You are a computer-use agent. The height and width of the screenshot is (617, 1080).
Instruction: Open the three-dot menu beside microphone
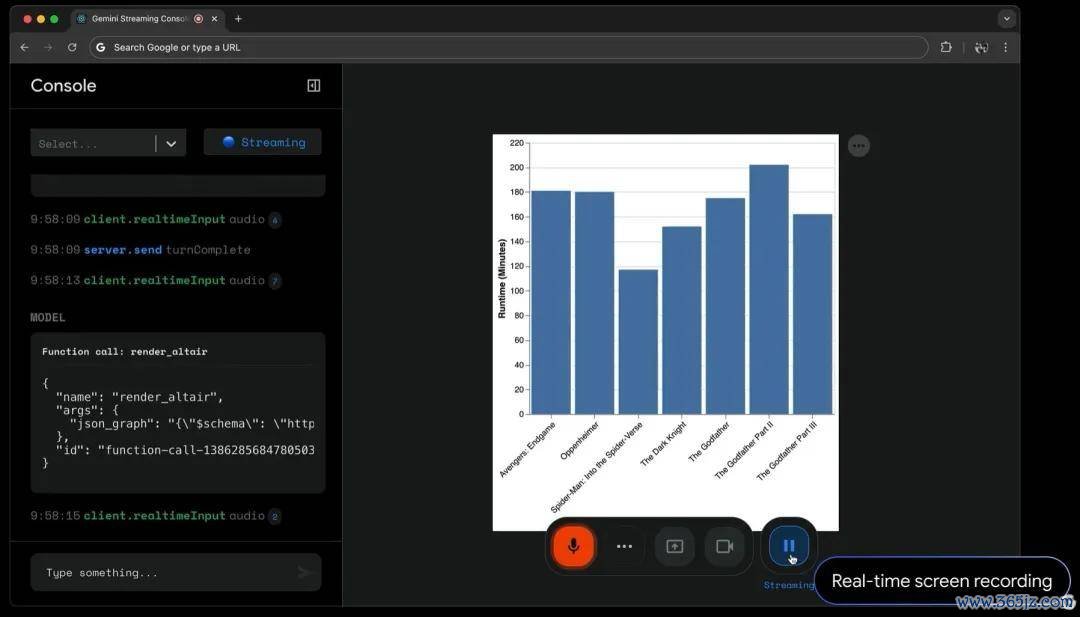624,546
